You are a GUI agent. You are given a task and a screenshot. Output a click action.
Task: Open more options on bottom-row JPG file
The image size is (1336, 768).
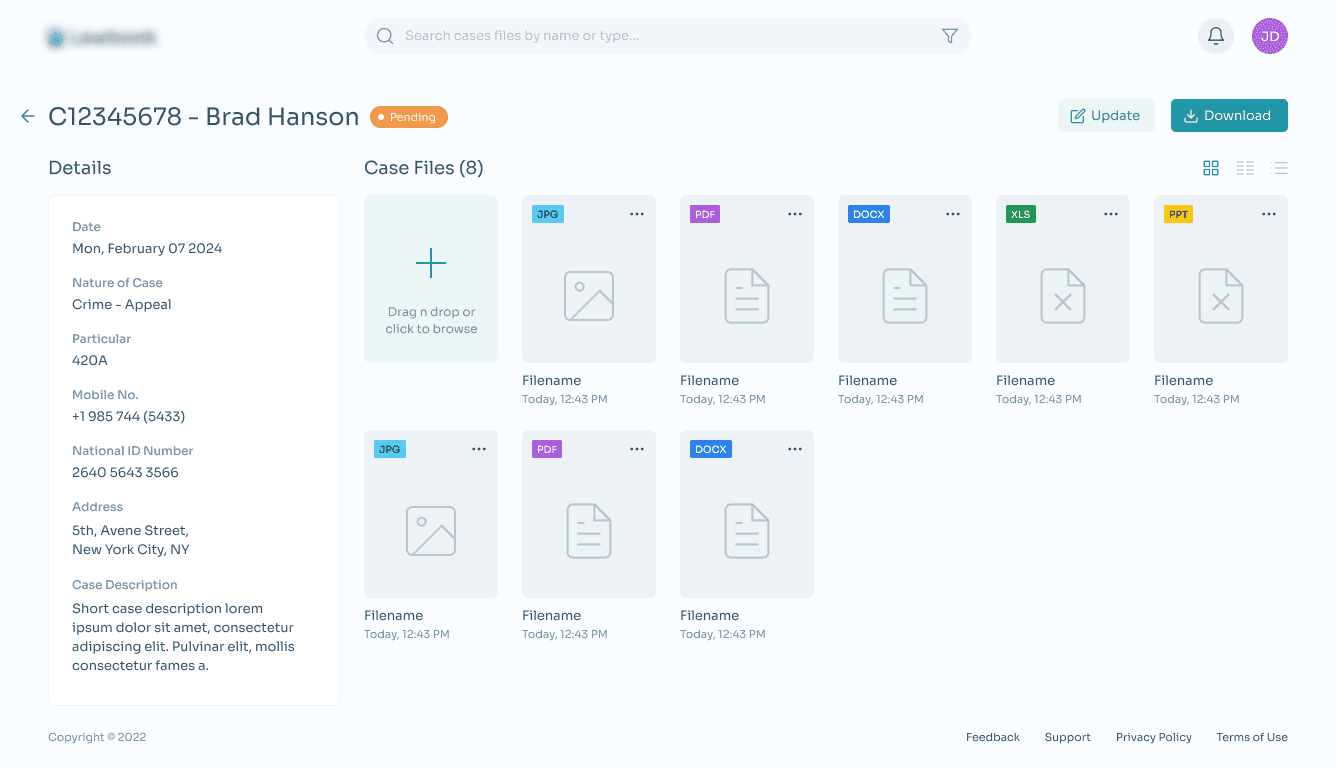click(479, 449)
